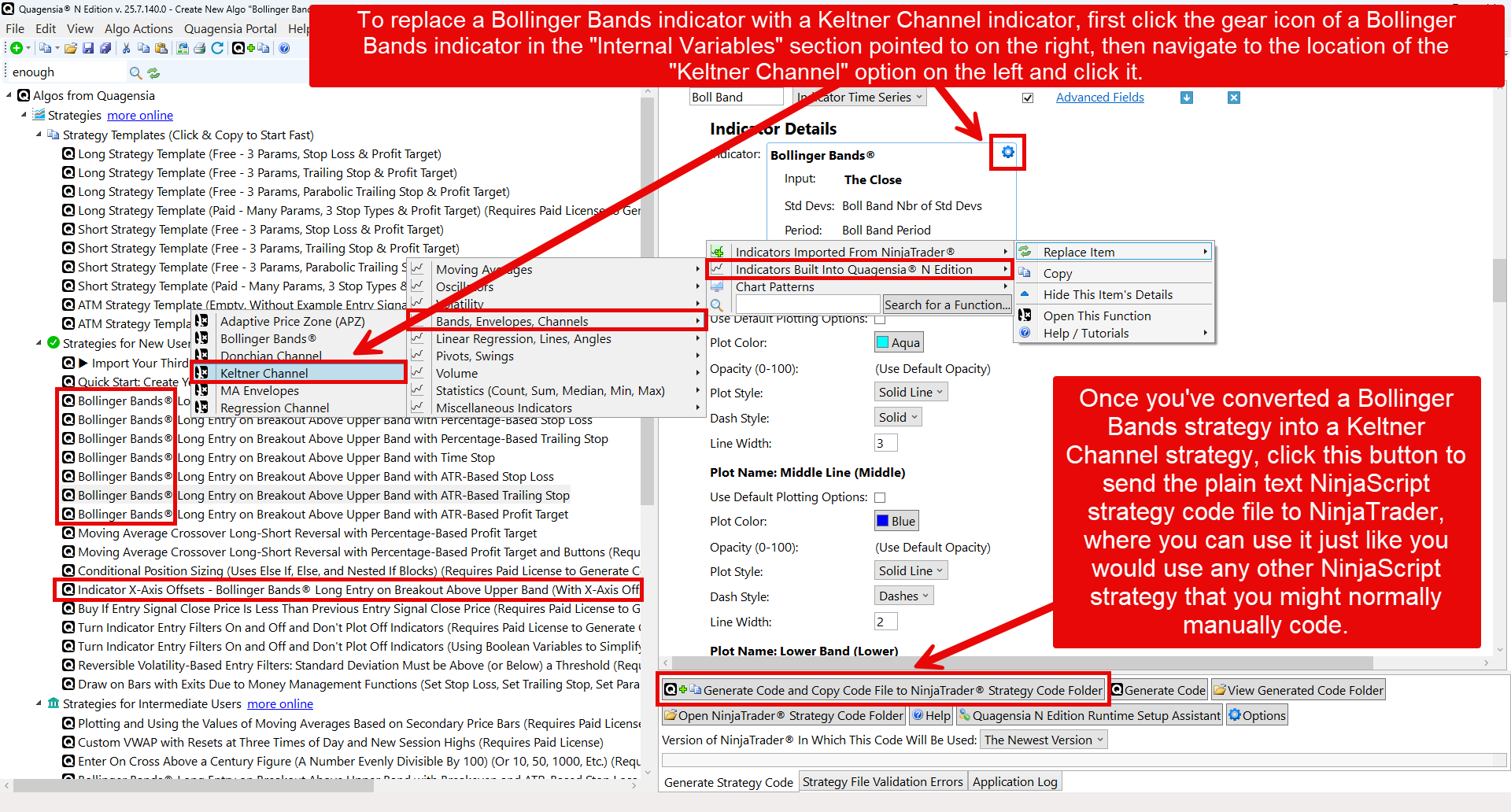Open The Newest Version dropdown
This screenshot has width=1511, height=812.
pos(1044,740)
